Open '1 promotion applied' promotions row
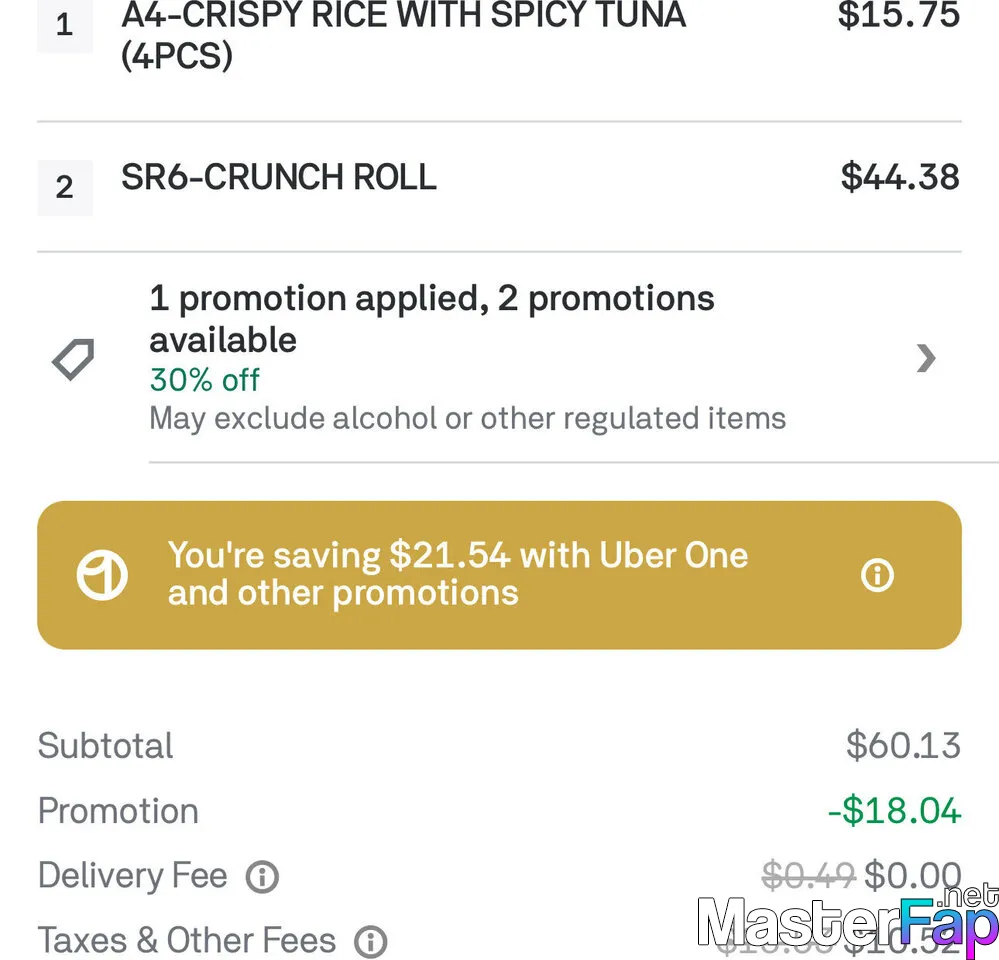The width and height of the screenshot is (999, 960). click(499, 358)
